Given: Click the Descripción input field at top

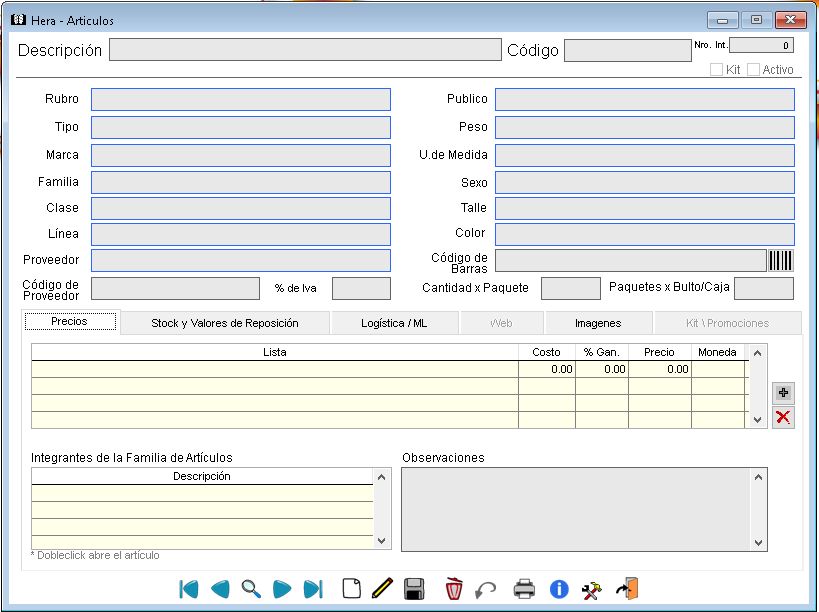Looking at the screenshot, I should pos(304,50).
